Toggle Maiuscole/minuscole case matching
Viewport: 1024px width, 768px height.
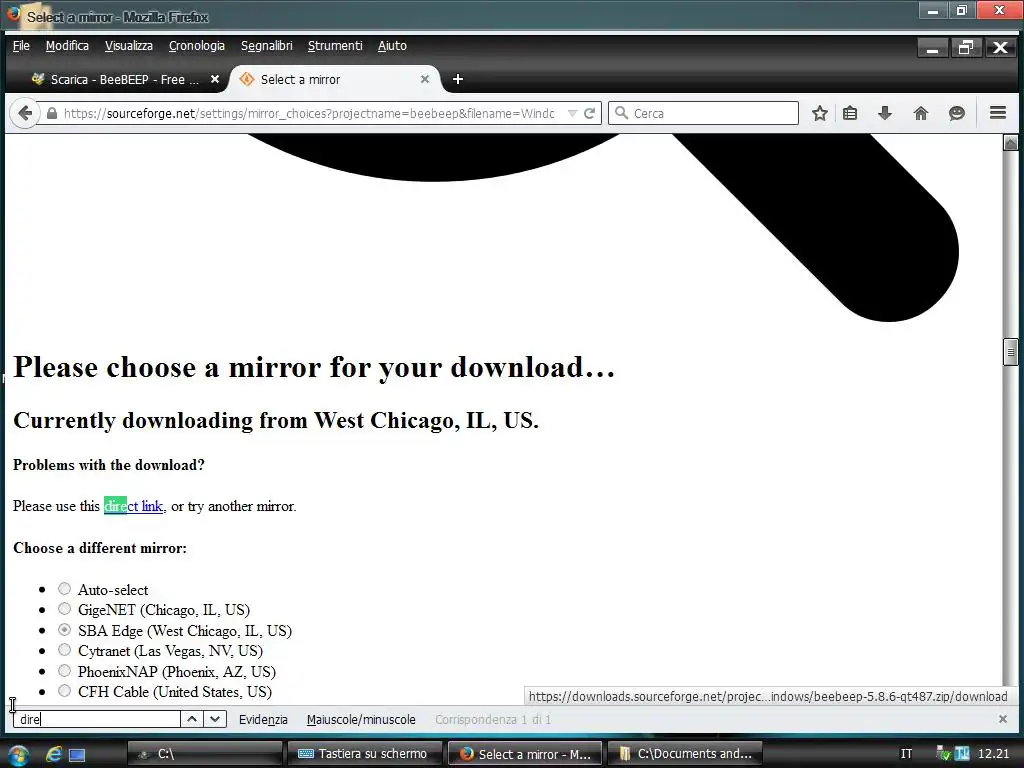[x=361, y=719]
